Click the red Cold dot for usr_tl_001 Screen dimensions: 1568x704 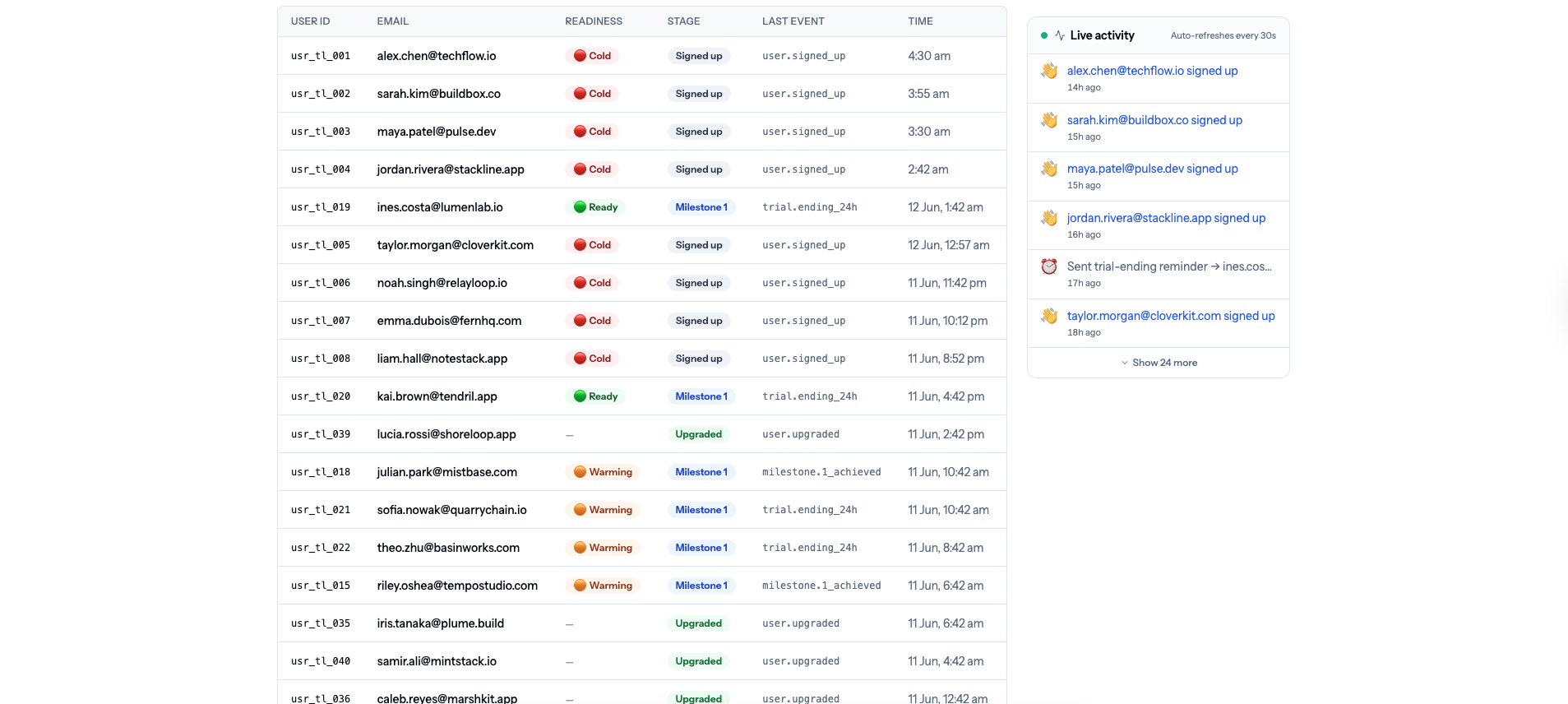580,56
